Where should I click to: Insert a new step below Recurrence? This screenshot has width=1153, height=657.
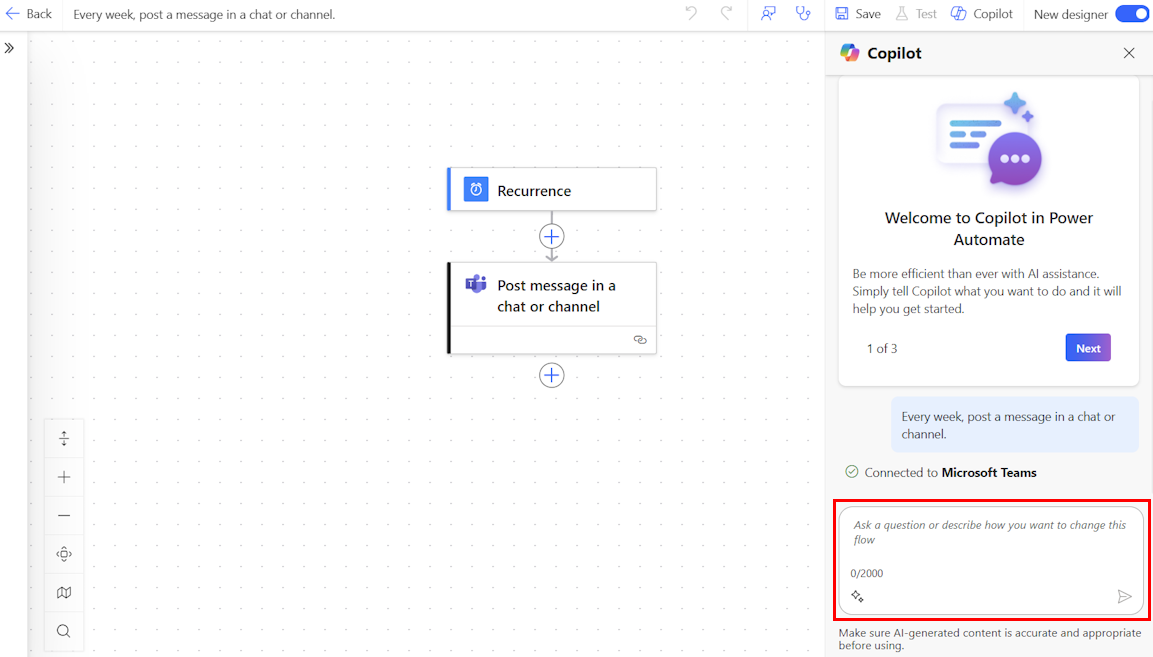point(551,236)
